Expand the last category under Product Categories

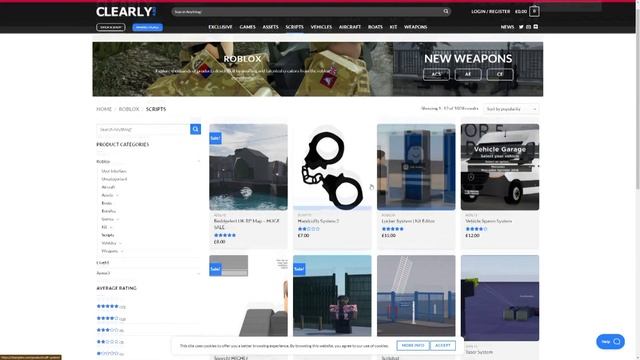[198, 273]
